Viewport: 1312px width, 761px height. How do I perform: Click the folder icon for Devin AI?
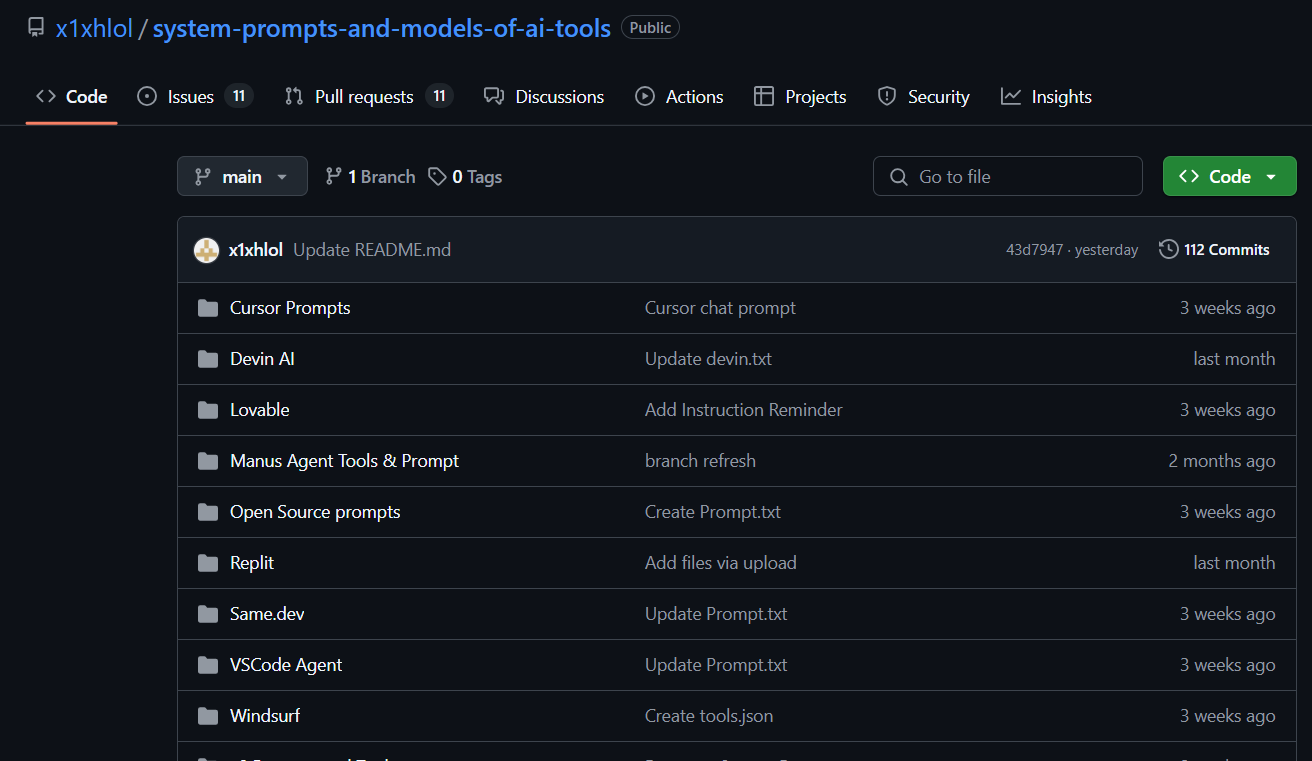[x=208, y=359]
